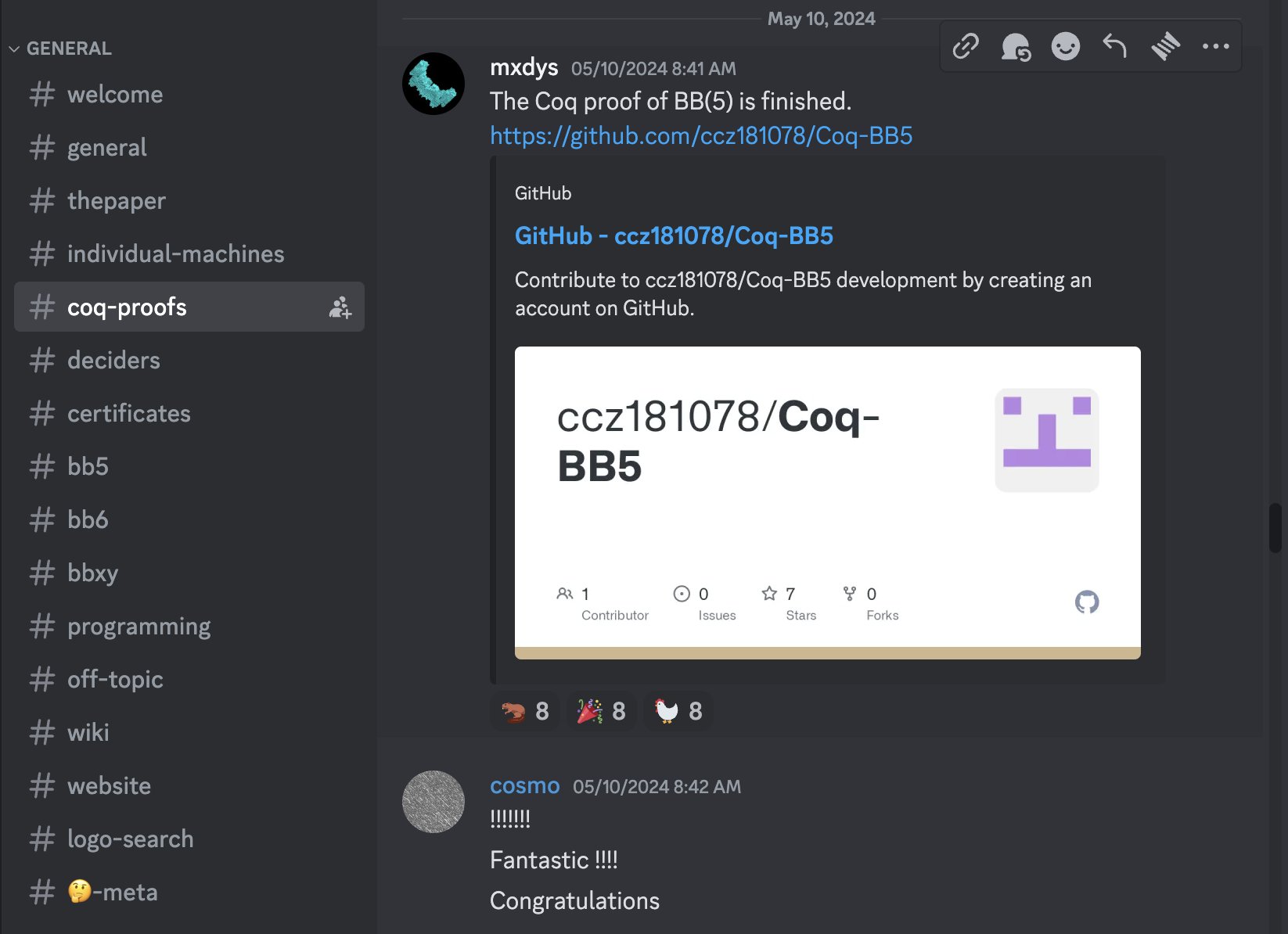Viewport: 1288px width, 934px height.
Task: Click the text 'The Coq proof of BB(5) is finished.'
Action: point(671,102)
